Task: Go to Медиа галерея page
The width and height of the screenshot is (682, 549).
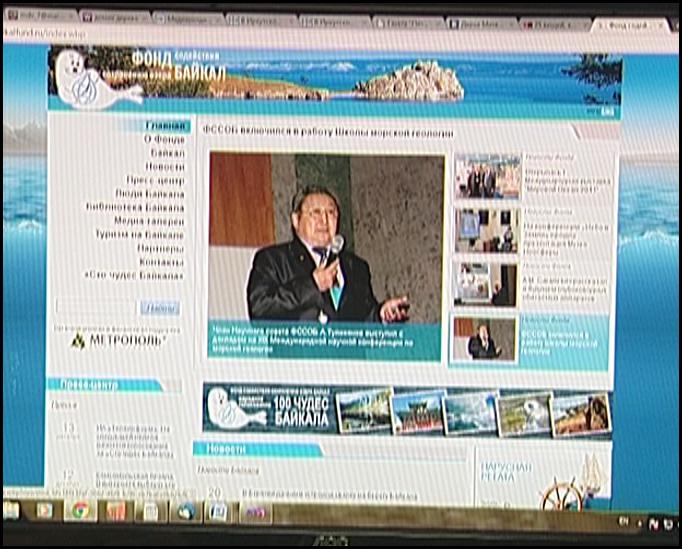Action: 149,221
